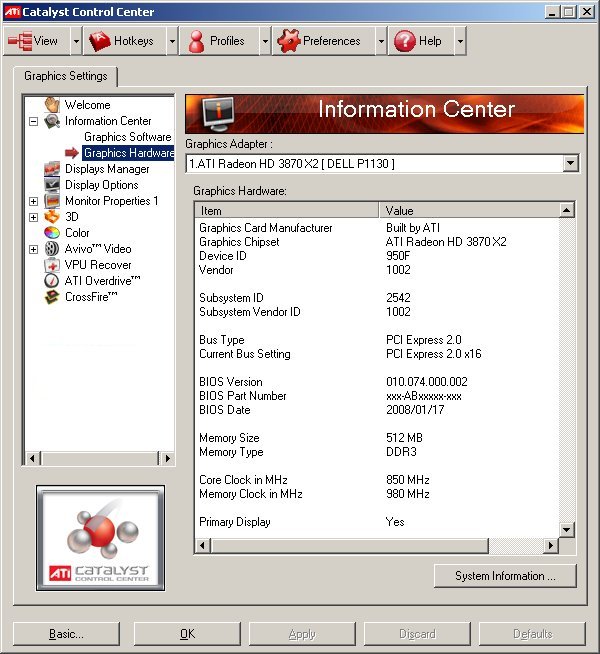This screenshot has width=600, height=654.
Task: Click hardware list scroll down arrow
Action: (566, 530)
